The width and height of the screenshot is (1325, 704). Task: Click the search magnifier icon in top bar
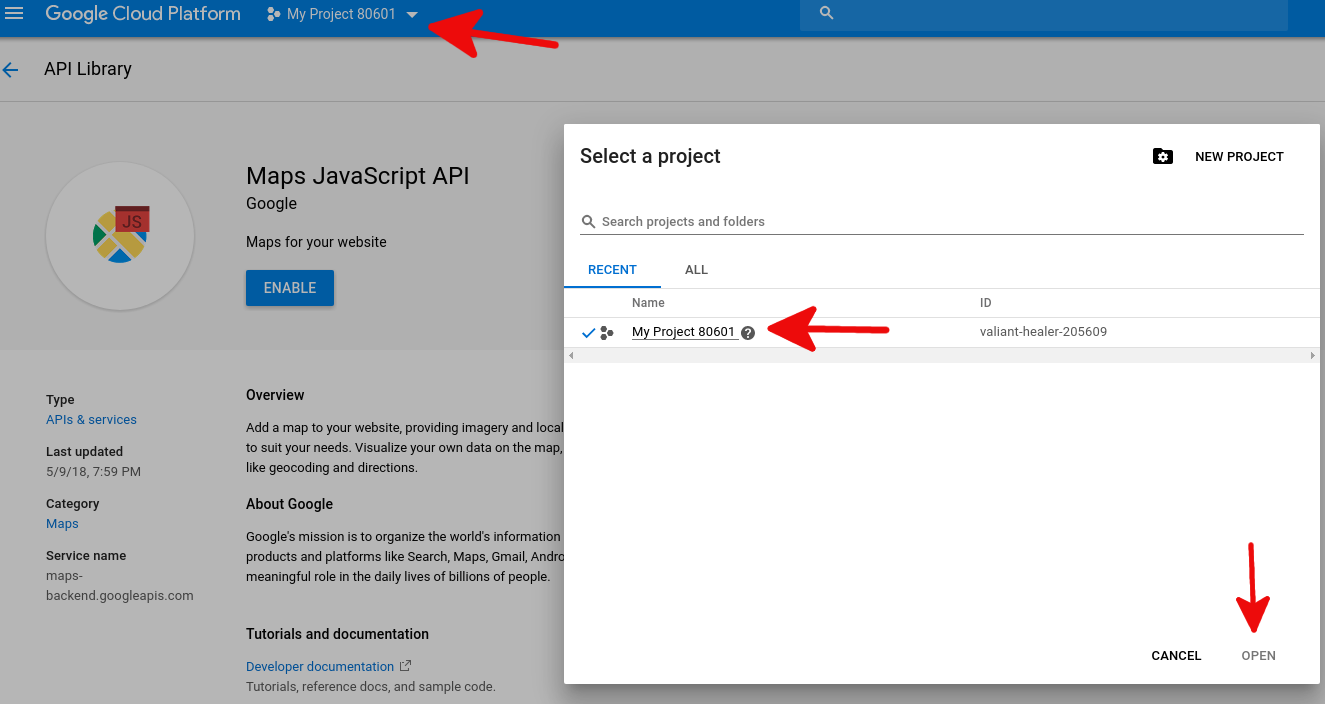826,14
